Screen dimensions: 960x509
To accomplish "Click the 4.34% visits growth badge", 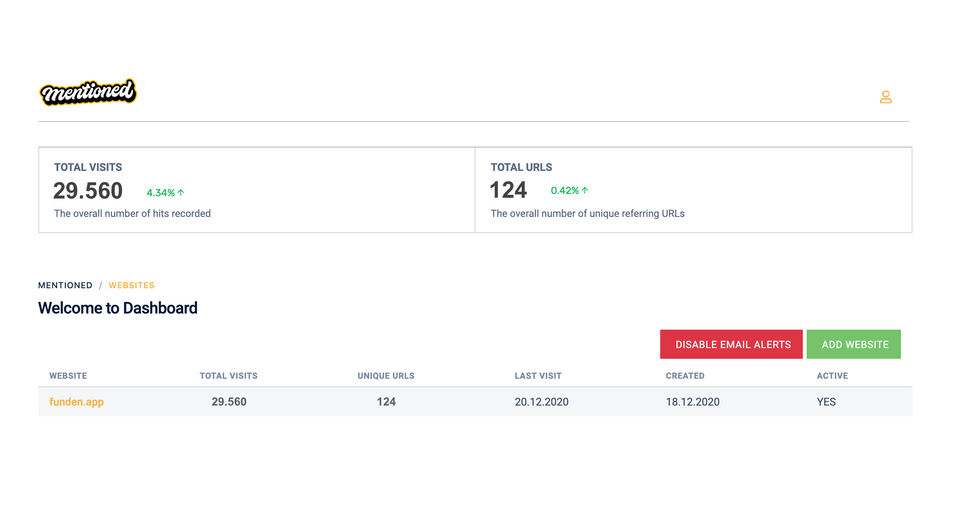I will pos(160,192).
